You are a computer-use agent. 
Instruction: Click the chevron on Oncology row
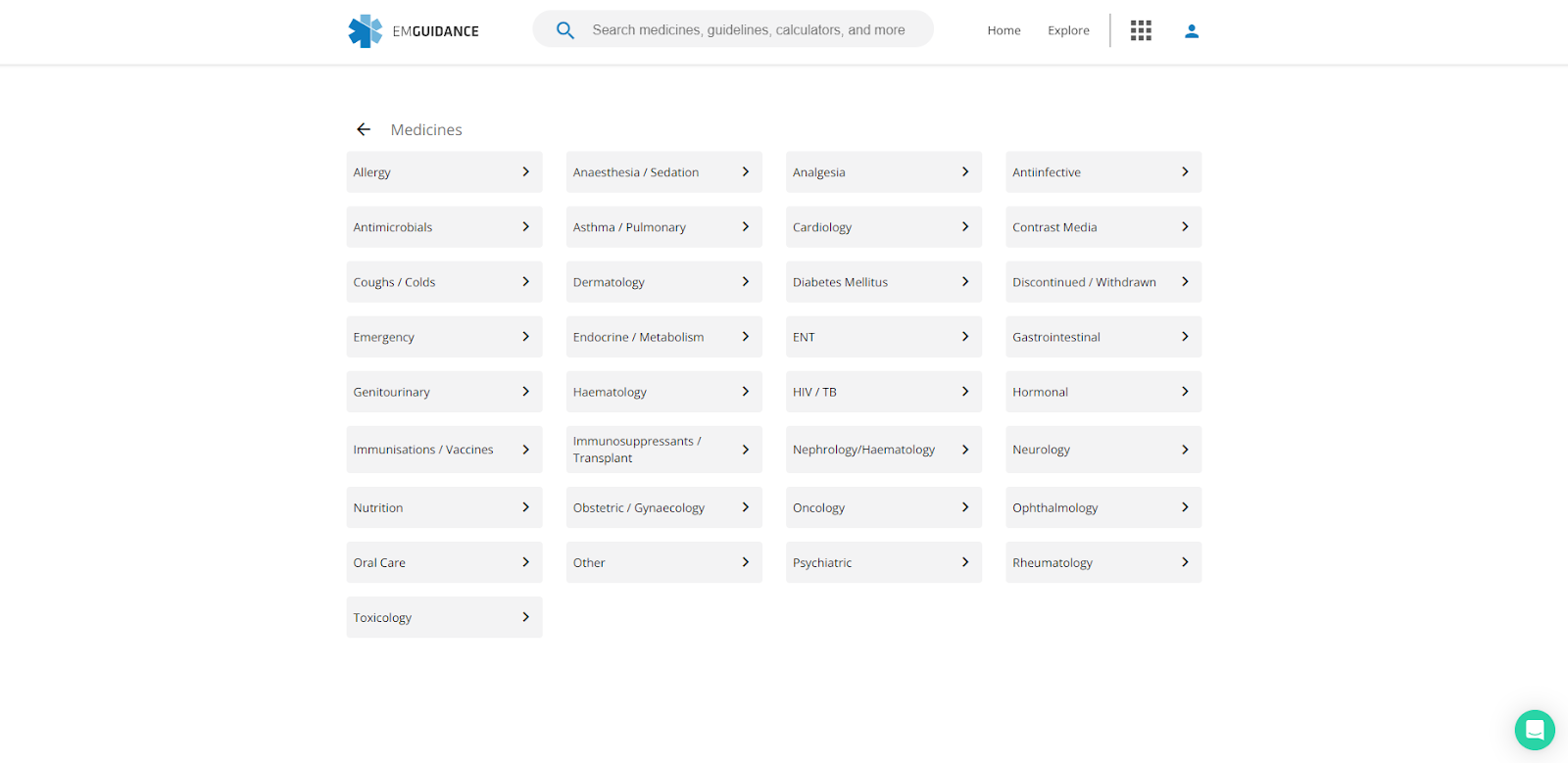coord(965,507)
